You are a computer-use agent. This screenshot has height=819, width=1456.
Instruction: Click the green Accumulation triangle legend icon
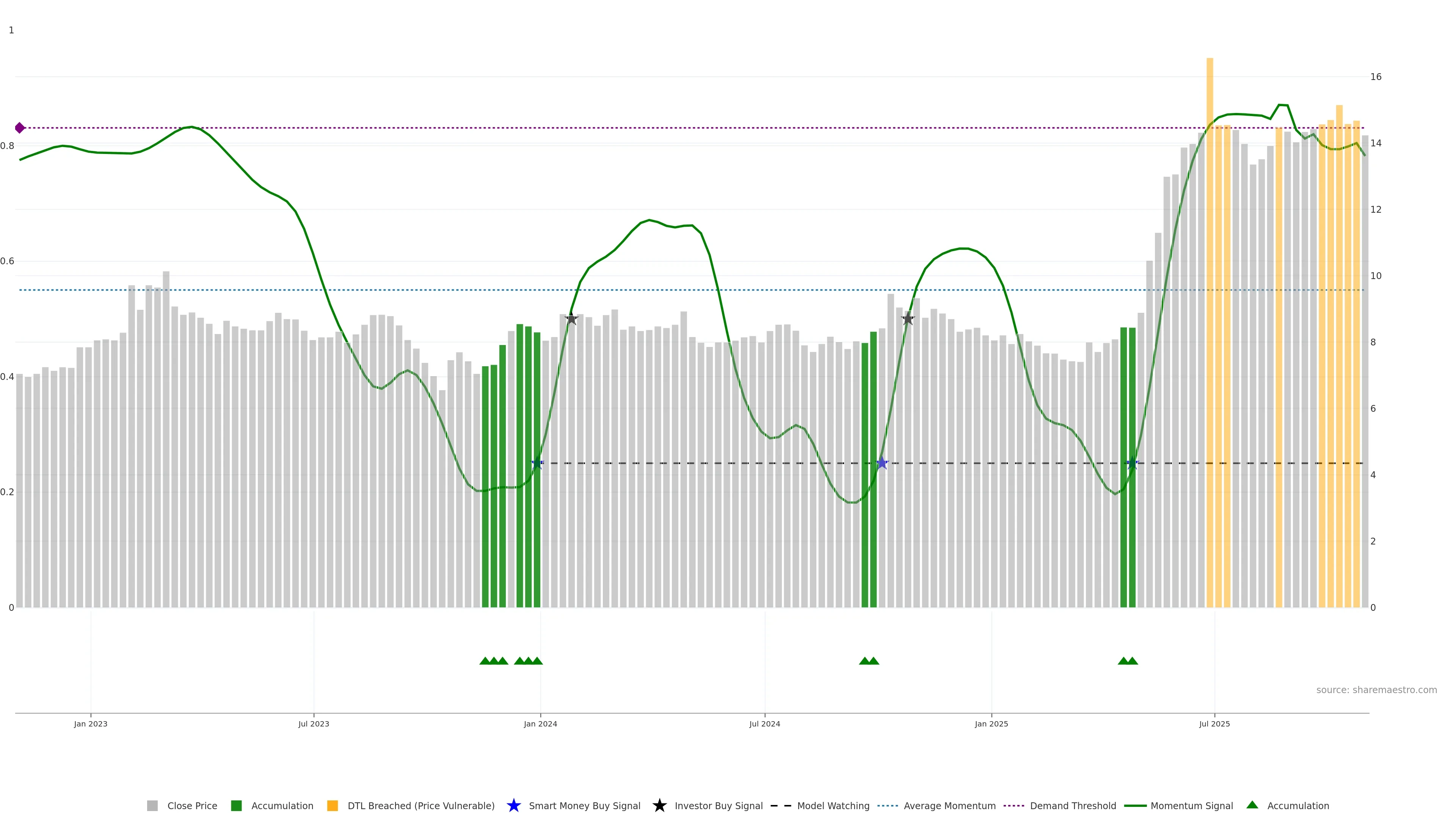[x=1252, y=805]
